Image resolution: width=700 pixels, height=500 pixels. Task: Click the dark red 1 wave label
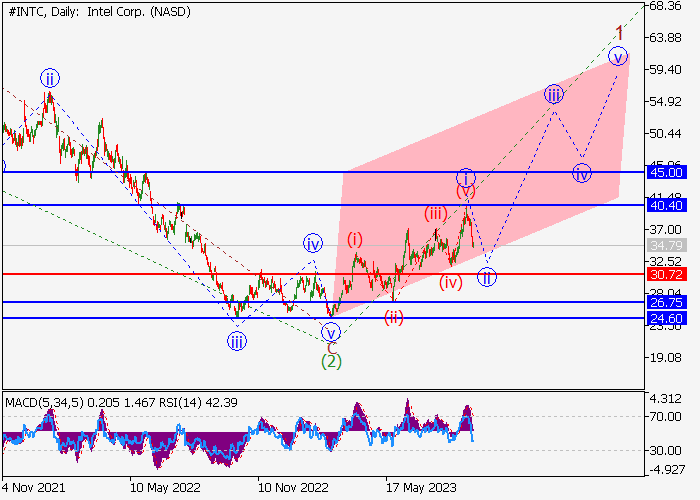(x=619, y=33)
